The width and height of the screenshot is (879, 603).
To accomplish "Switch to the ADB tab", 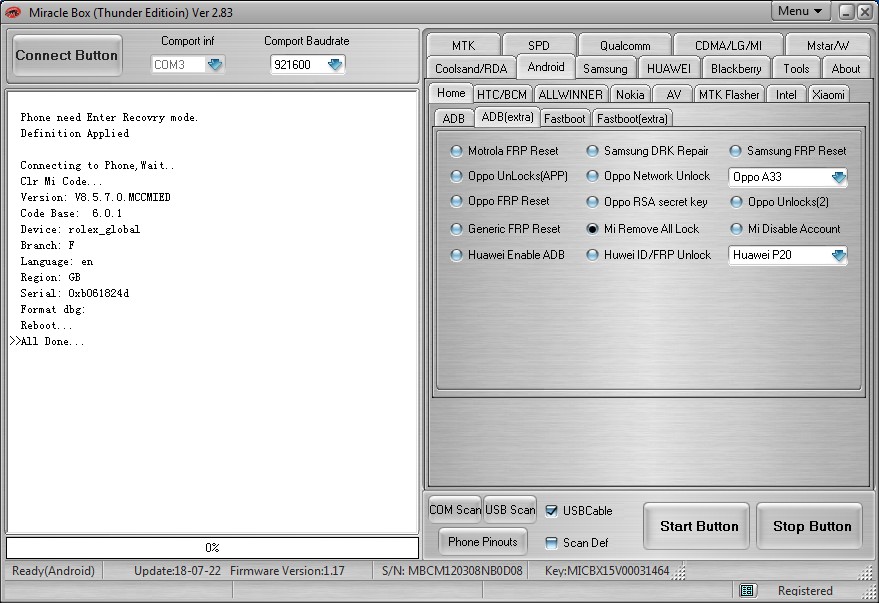I will coord(454,118).
